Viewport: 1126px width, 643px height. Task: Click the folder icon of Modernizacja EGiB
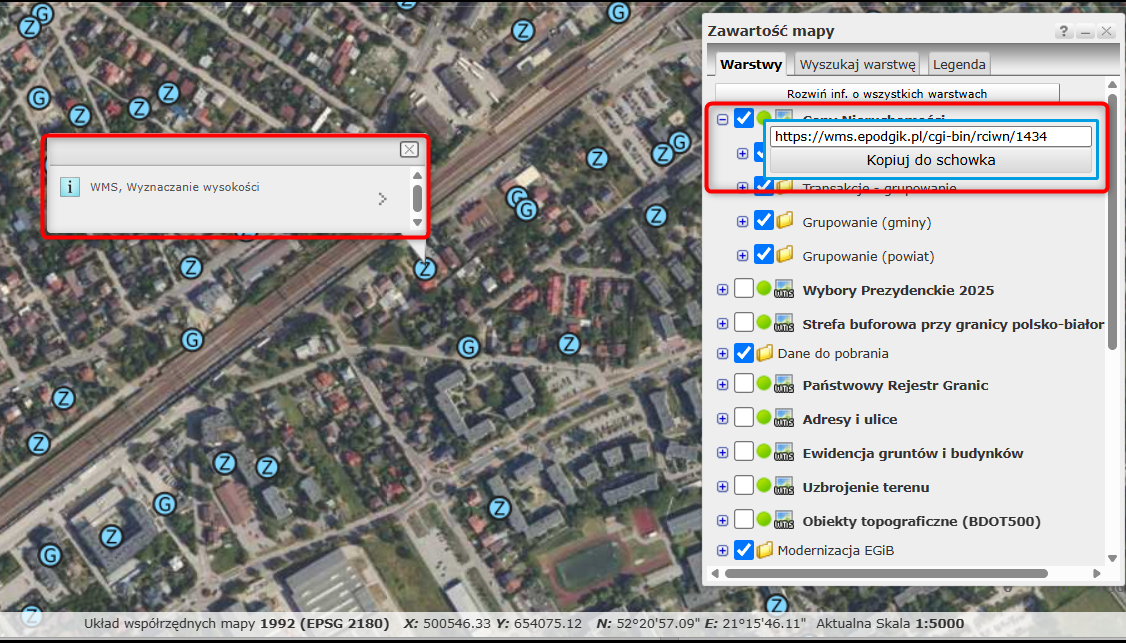click(765, 549)
